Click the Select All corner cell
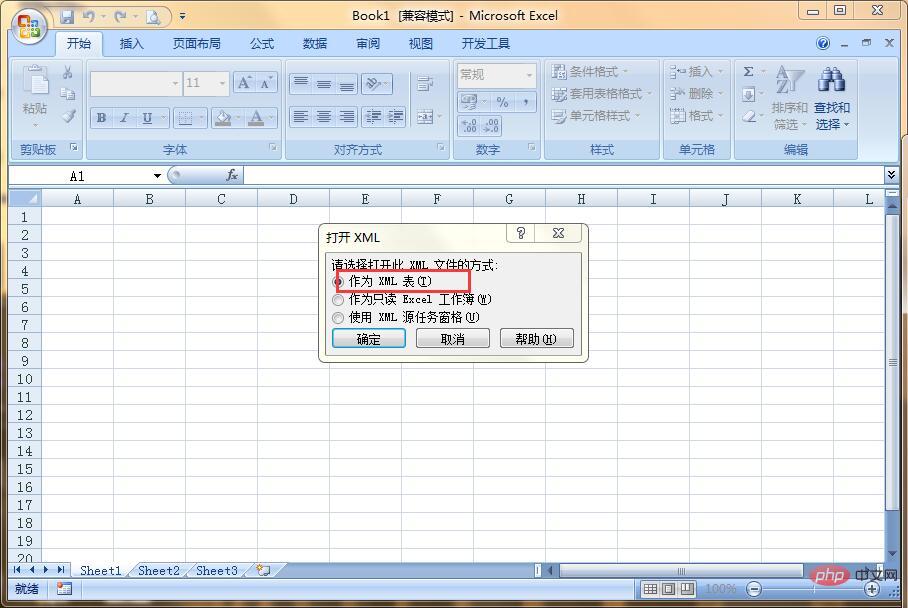908x608 pixels. (25, 199)
